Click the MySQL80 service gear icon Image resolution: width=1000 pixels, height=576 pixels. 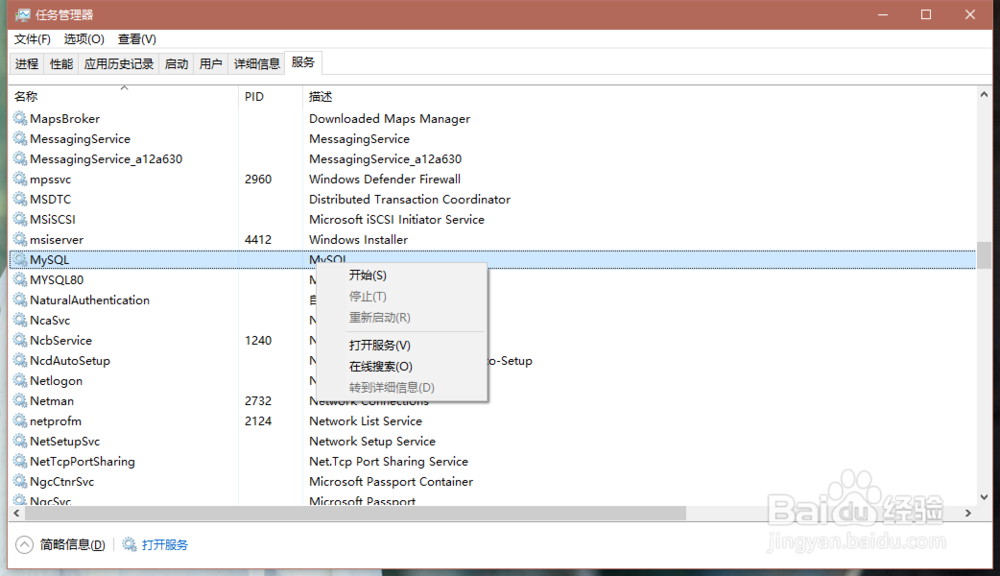pyautogui.click(x=20, y=280)
